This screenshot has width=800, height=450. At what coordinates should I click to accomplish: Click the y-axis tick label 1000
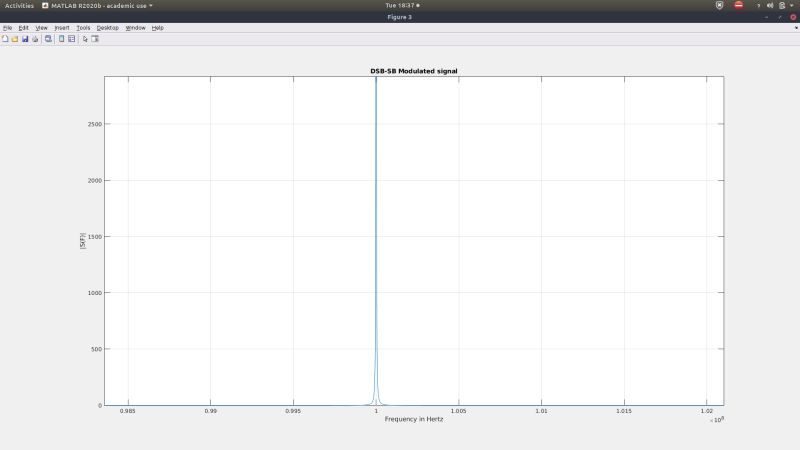pyautogui.click(x=95, y=293)
